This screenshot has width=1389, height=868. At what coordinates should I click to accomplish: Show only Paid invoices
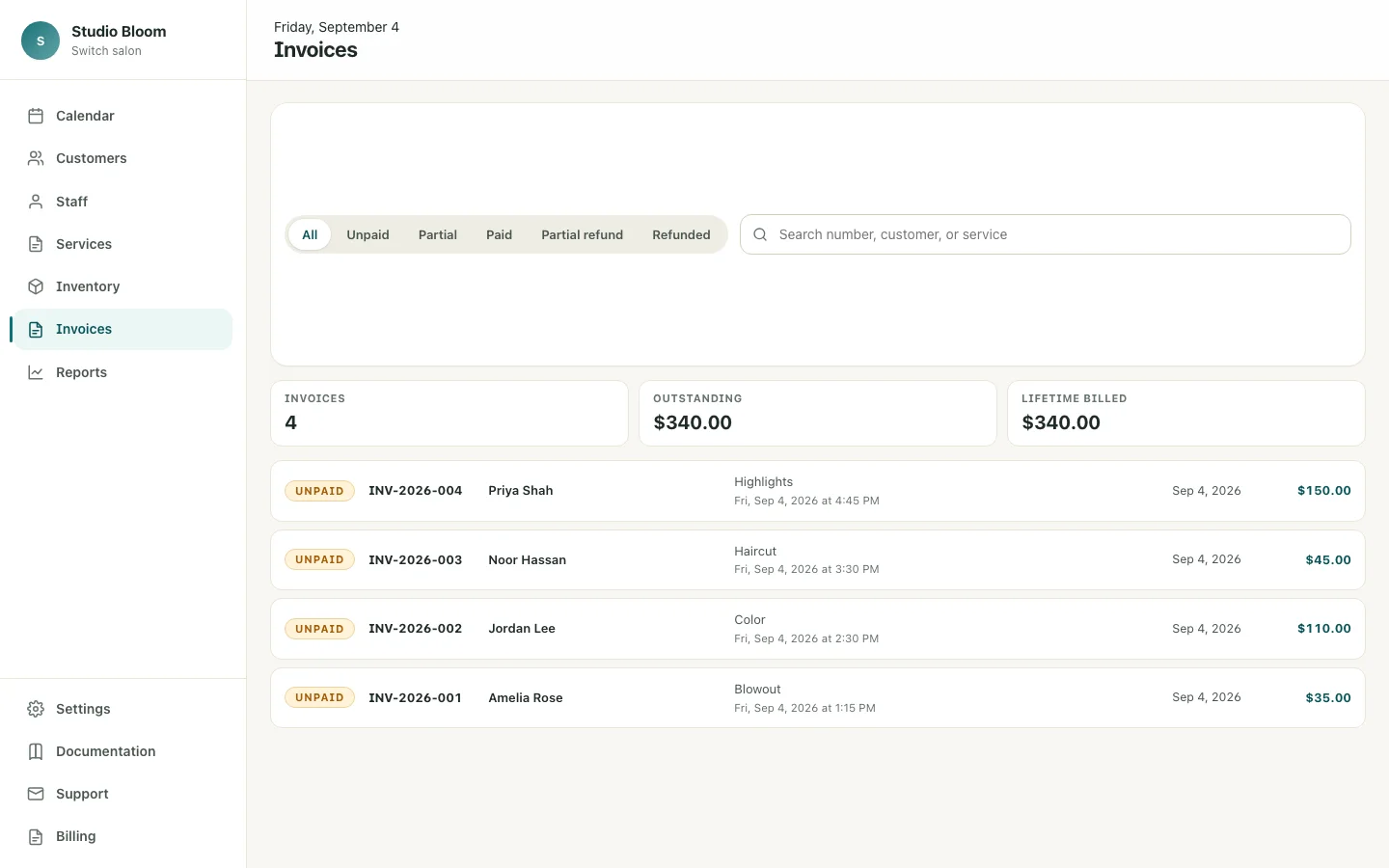(x=499, y=234)
